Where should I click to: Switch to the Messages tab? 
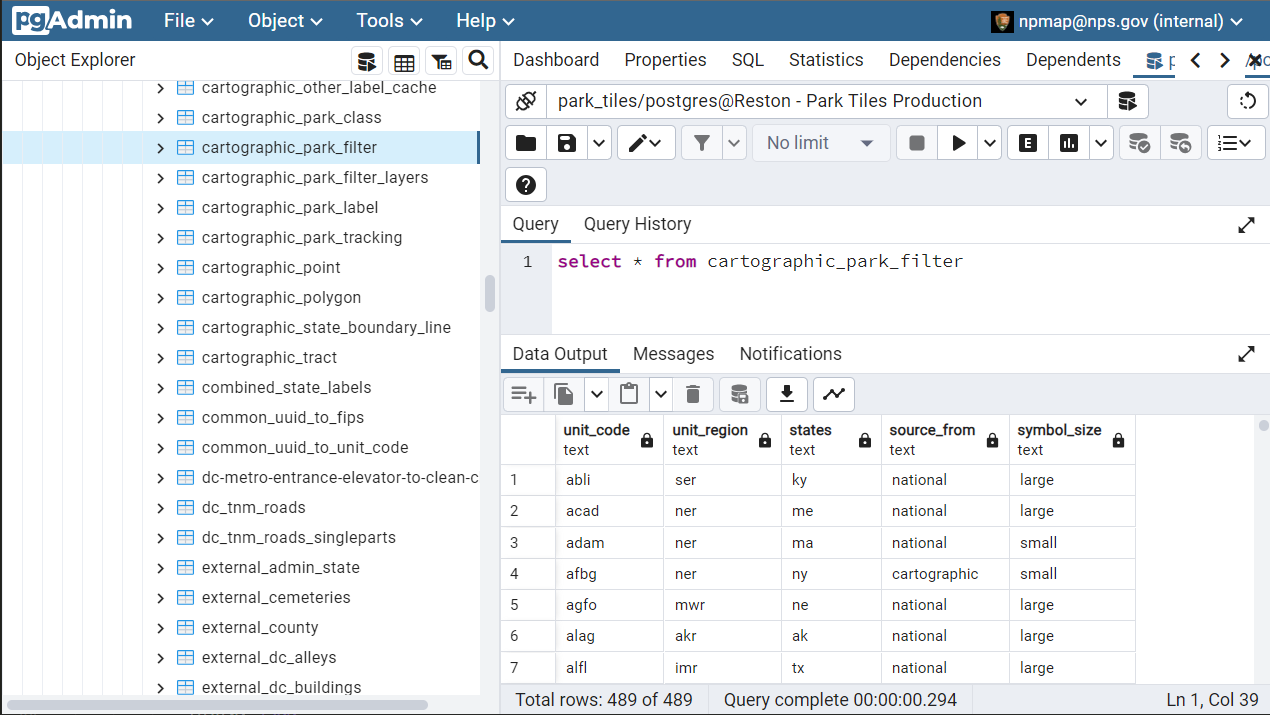(x=674, y=354)
